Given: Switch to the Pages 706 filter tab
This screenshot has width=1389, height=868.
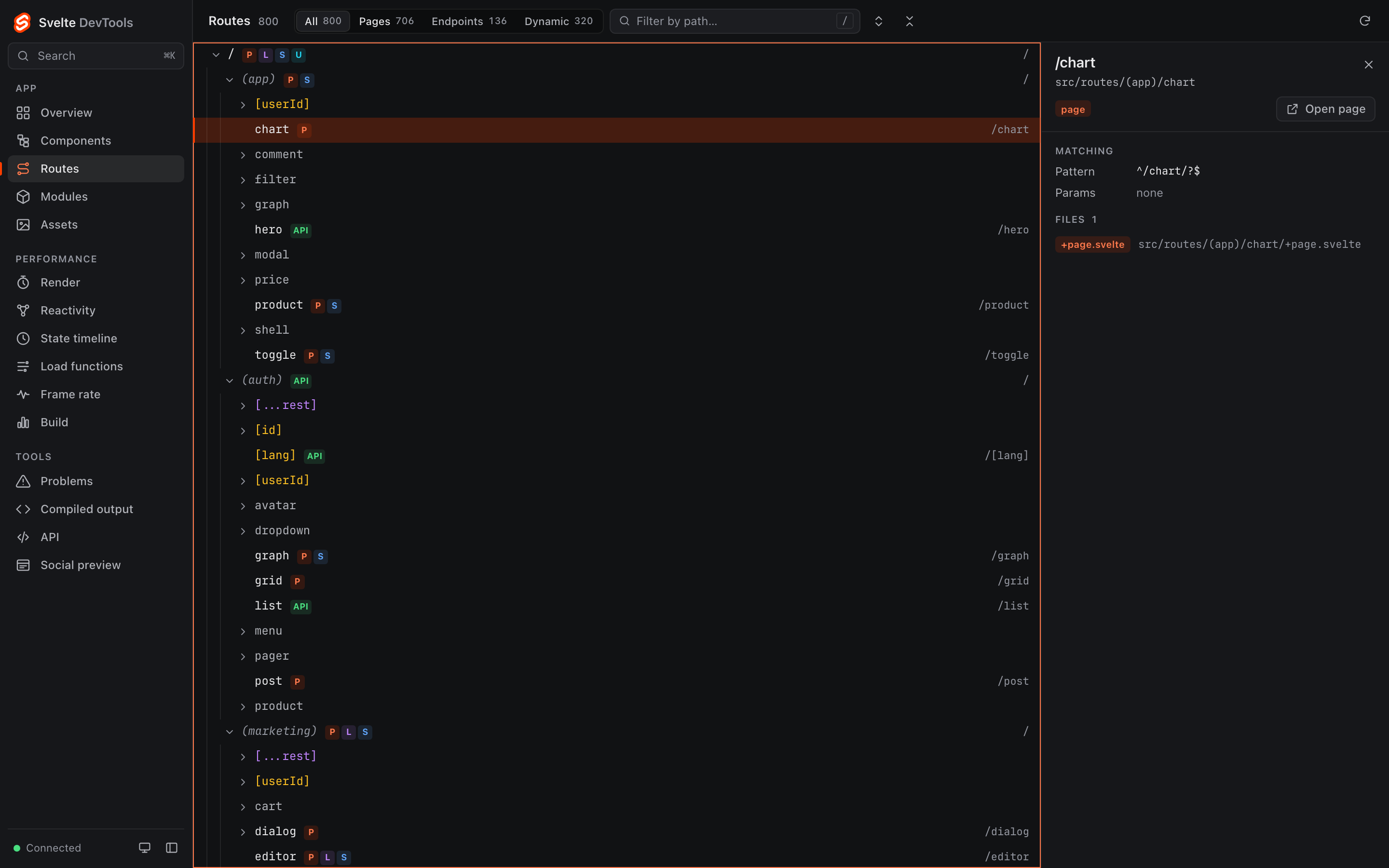Looking at the screenshot, I should (x=386, y=21).
